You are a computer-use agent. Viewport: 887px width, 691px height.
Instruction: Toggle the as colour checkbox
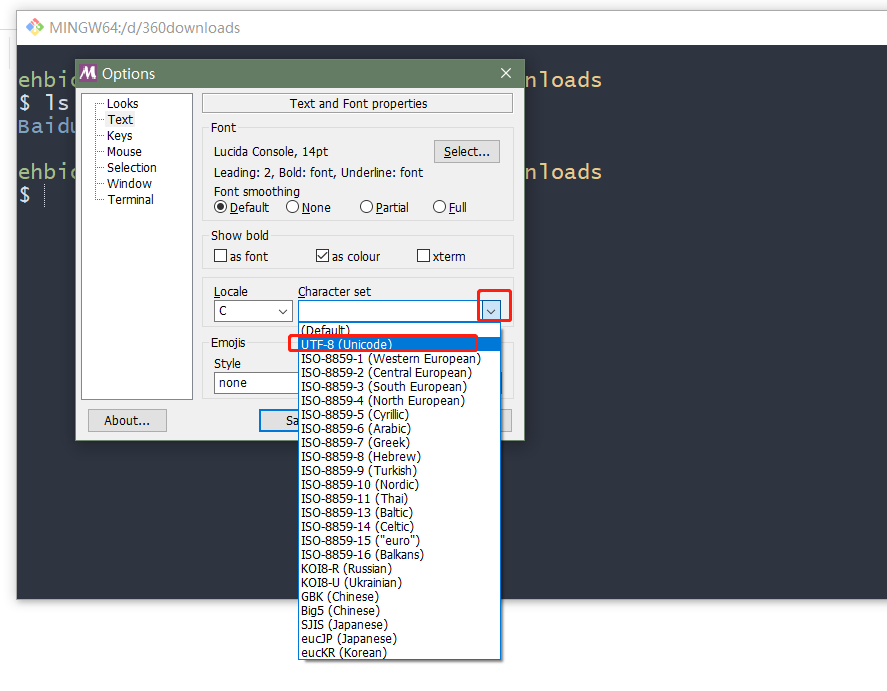click(323, 256)
